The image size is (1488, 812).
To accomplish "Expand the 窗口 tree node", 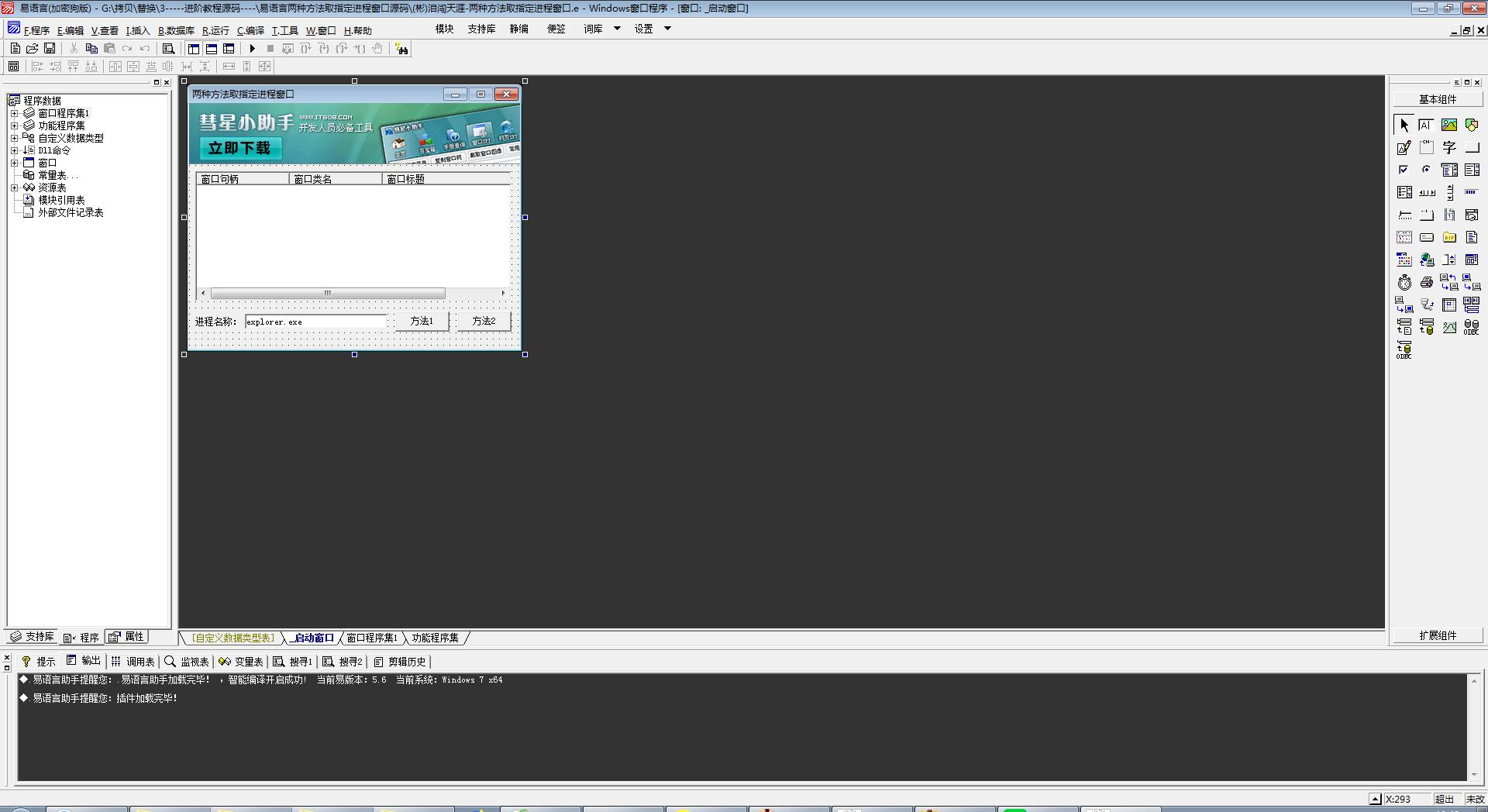I will click(x=14, y=163).
